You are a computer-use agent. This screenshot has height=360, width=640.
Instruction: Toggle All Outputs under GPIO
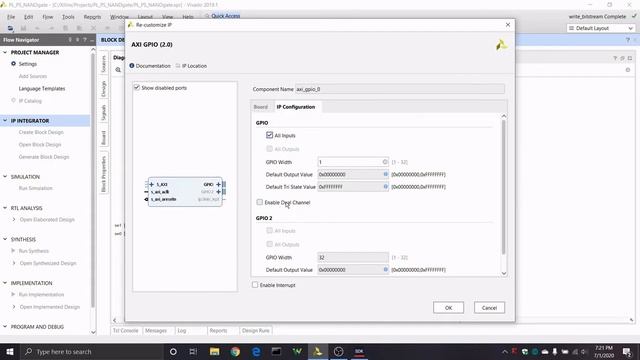click(269, 149)
